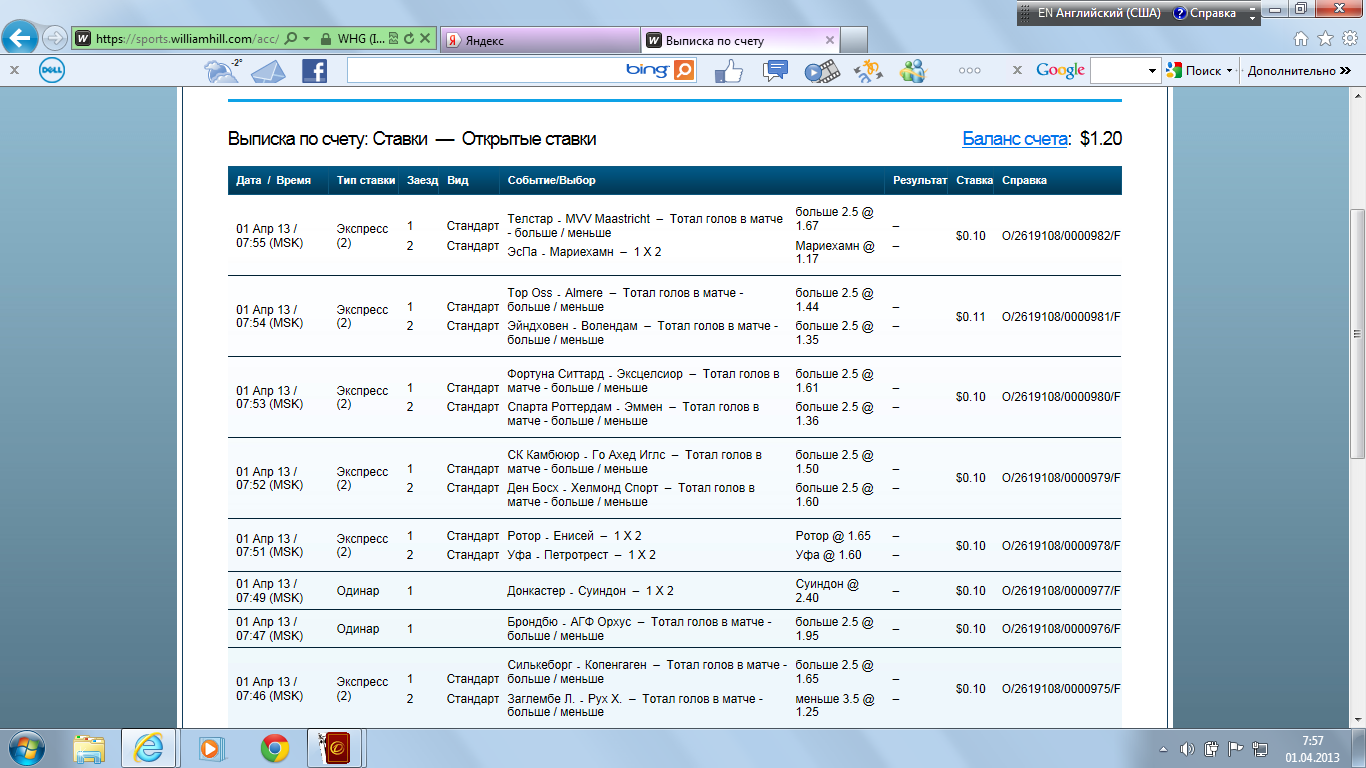
Task: Launch Google Chrome from the taskbar
Action: pyautogui.click(x=275, y=748)
